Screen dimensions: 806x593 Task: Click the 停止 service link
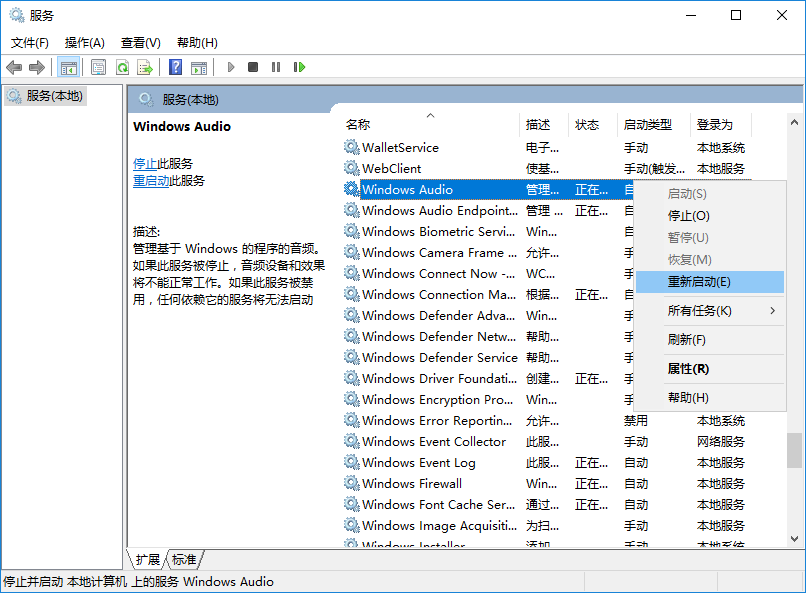145,163
